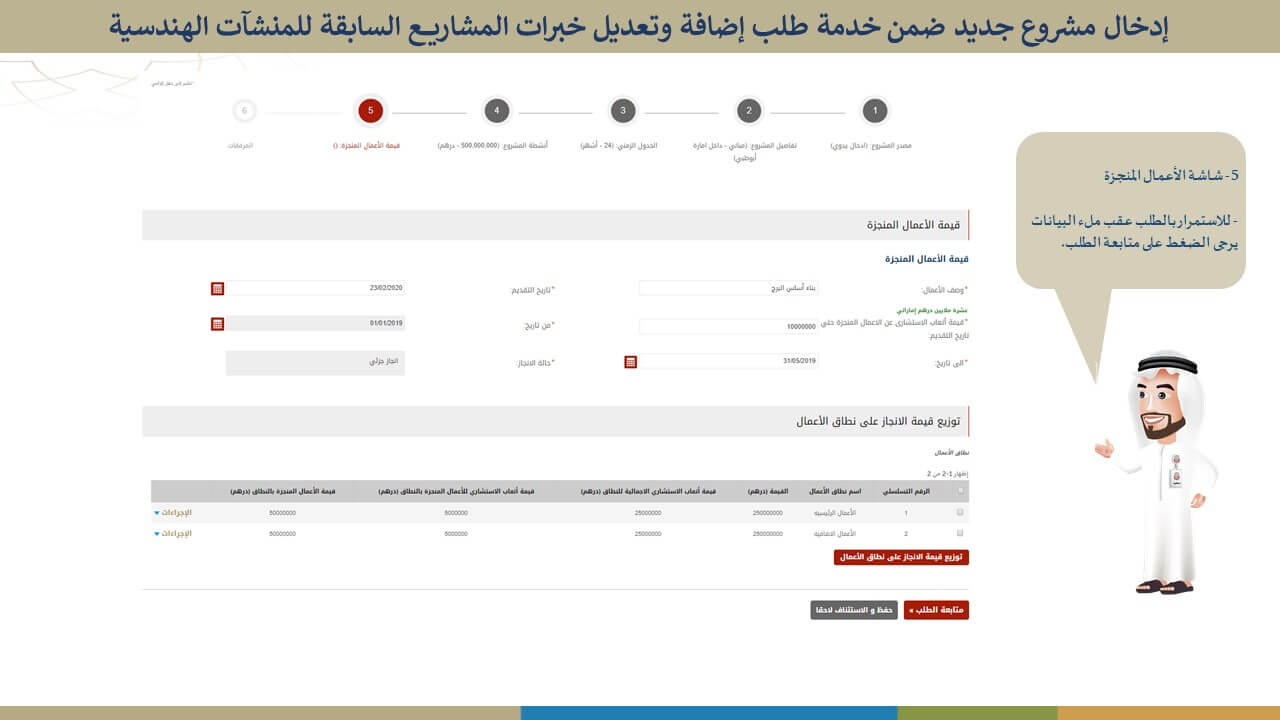Select step 4 circle in wizard
This screenshot has height=720, width=1280.
tap(496, 111)
